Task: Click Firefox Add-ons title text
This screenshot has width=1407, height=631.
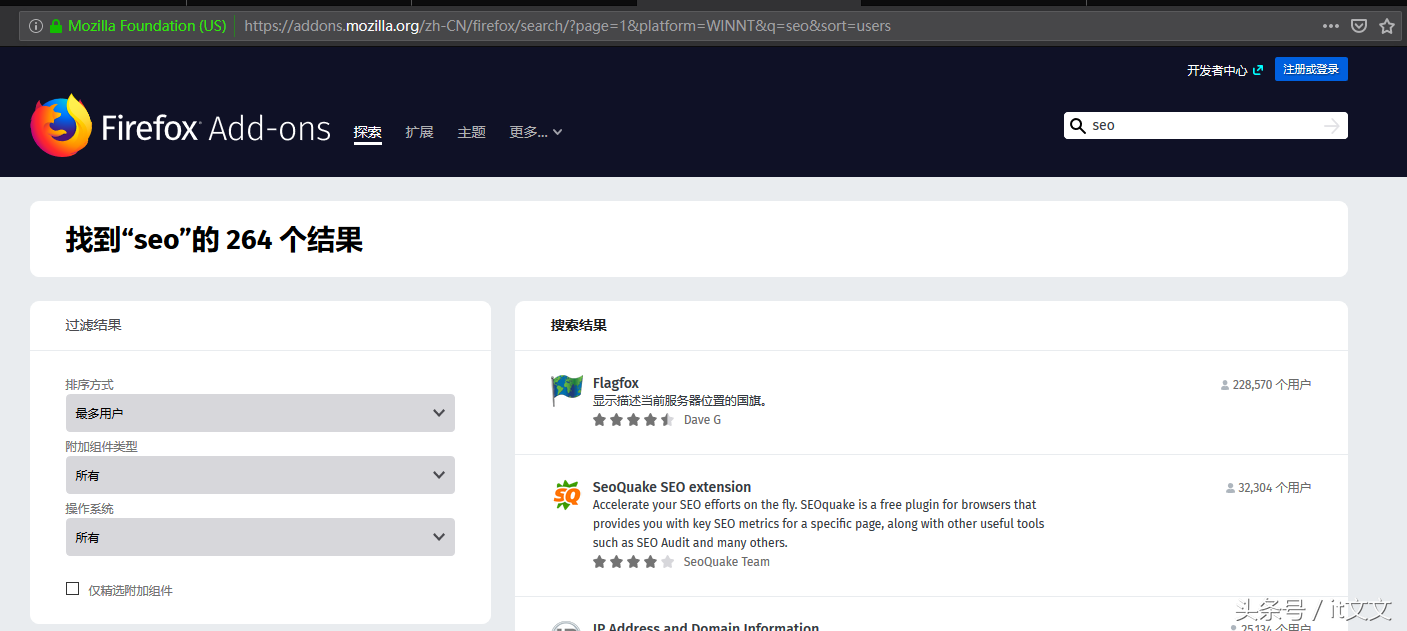Action: (216, 128)
